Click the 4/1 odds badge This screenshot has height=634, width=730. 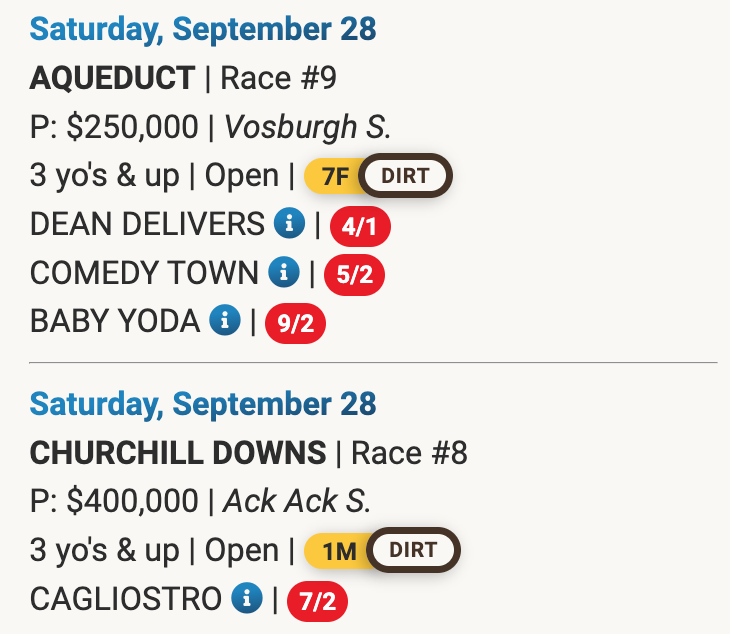(x=360, y=226)
